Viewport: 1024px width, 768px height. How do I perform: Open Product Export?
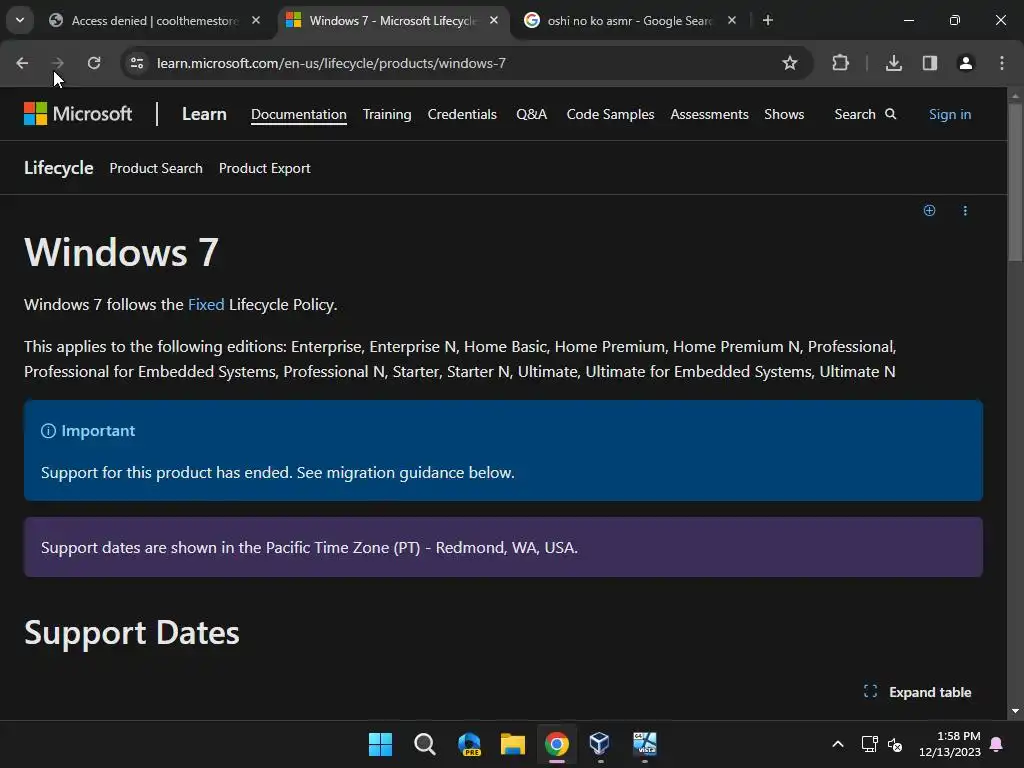coord(264,168)
